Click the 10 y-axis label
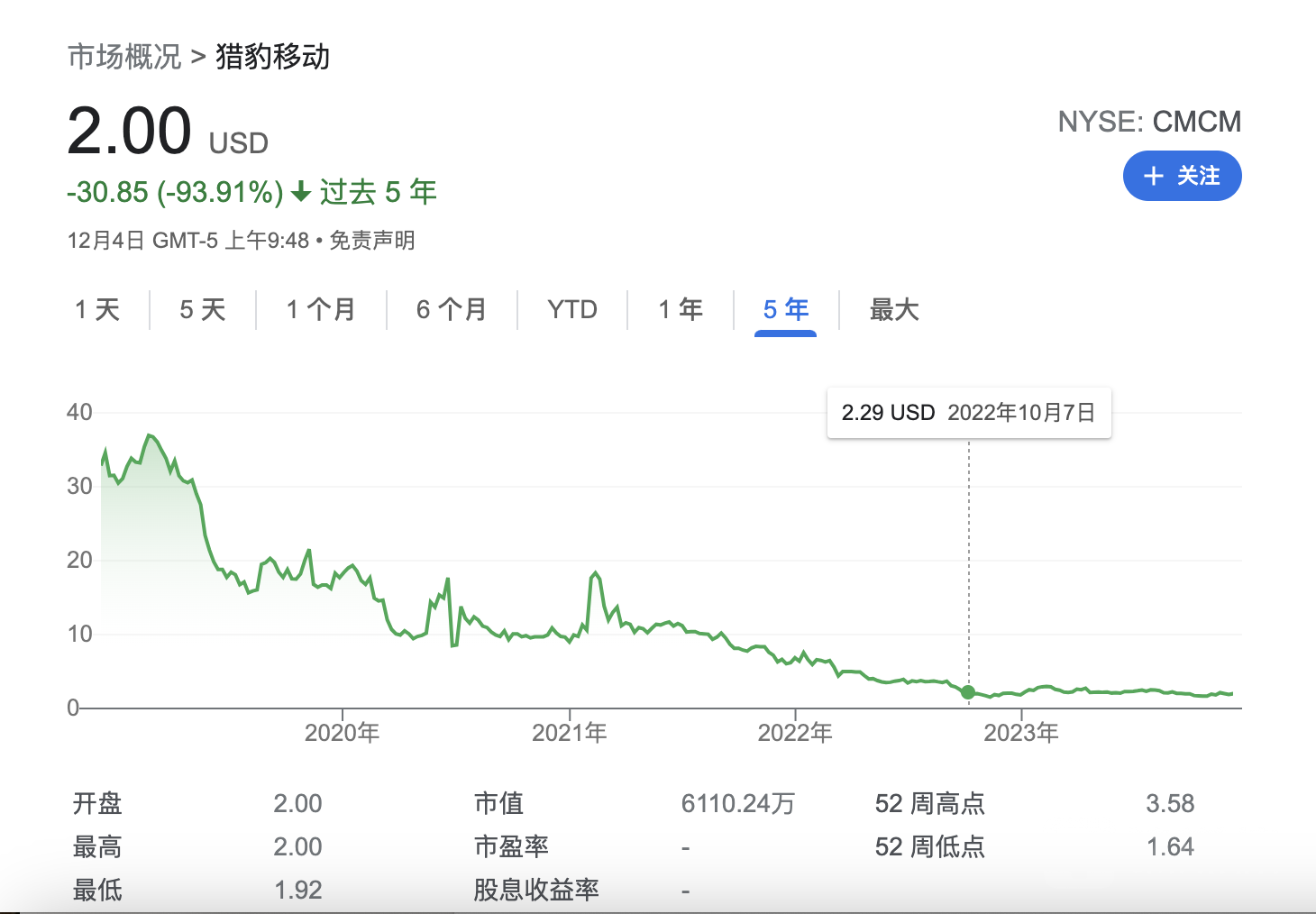 79,634
